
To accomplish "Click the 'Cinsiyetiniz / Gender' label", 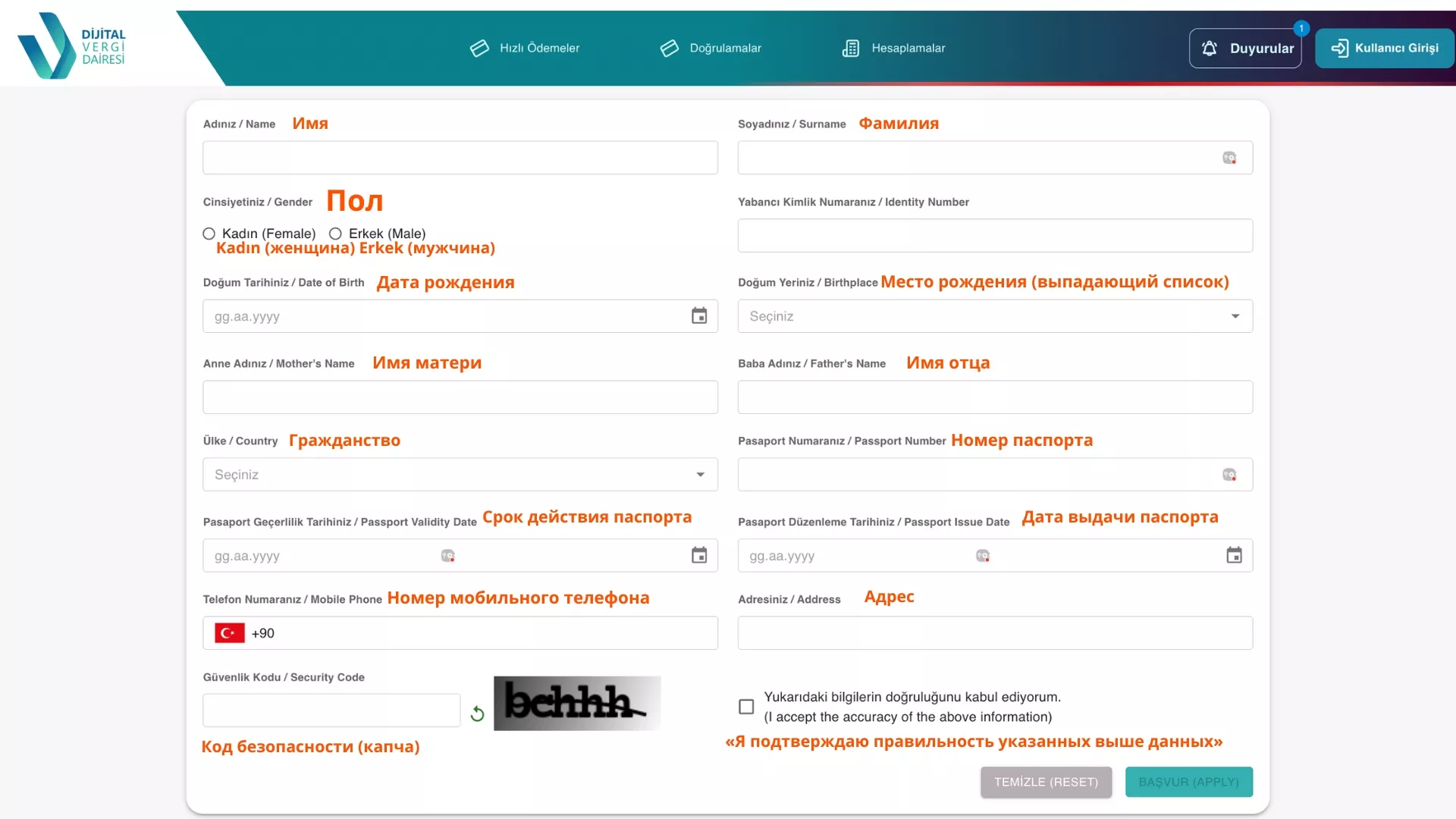I will [x=258, y=202].
